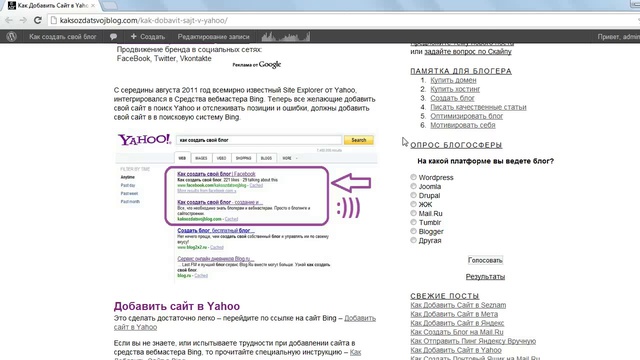Click the Yahoo search results screenshot image

click(247, 206)
